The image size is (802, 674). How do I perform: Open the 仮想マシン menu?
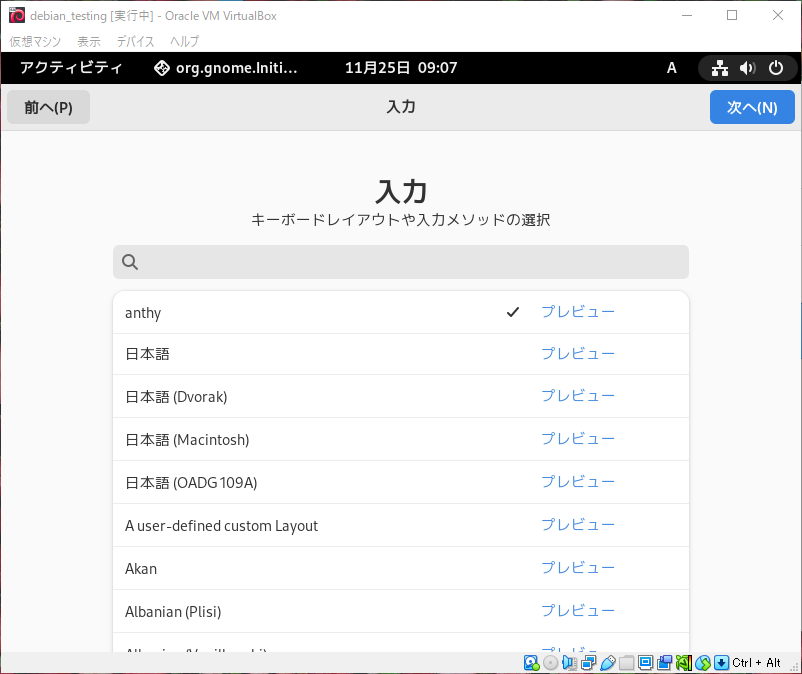[35, 41]
